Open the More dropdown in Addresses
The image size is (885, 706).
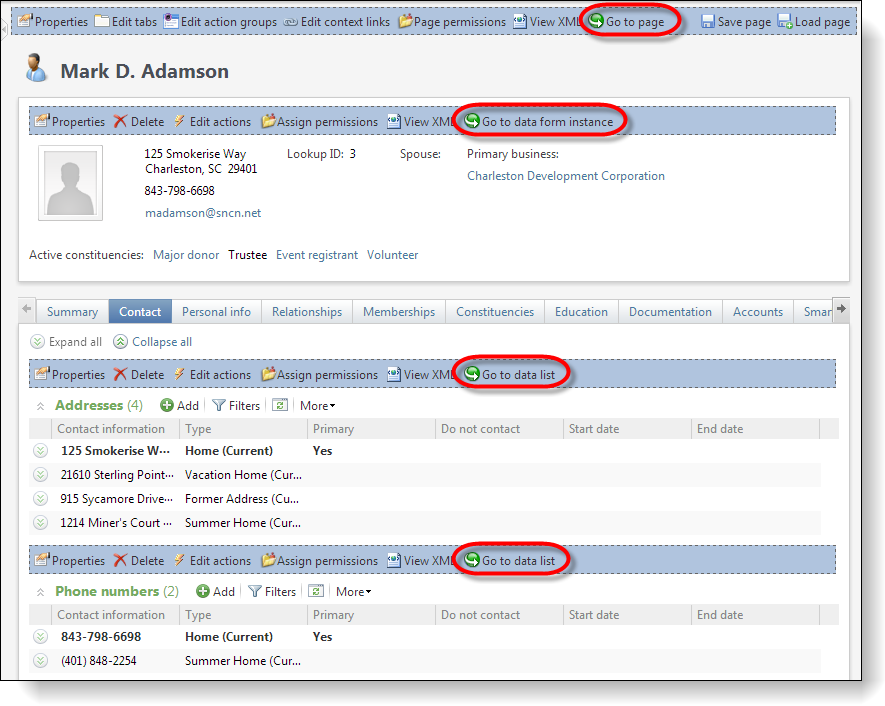click(x=317, y=406)
